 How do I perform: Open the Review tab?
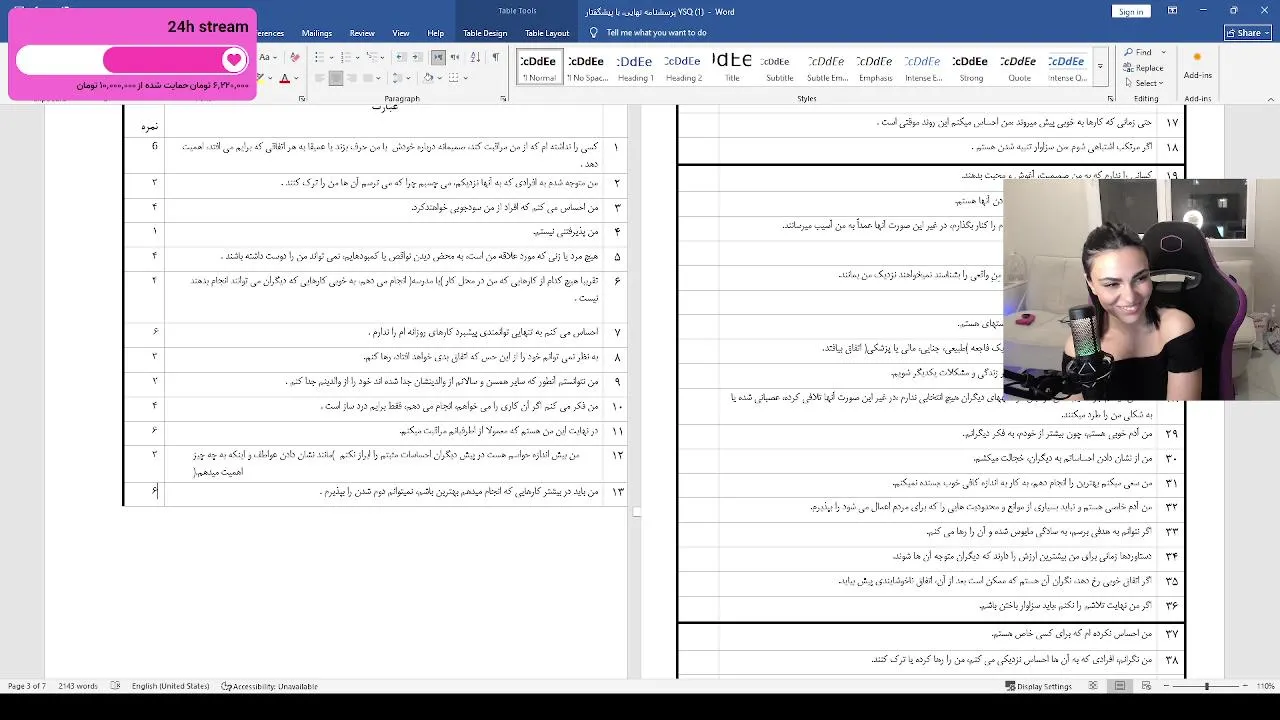point(362,33)
